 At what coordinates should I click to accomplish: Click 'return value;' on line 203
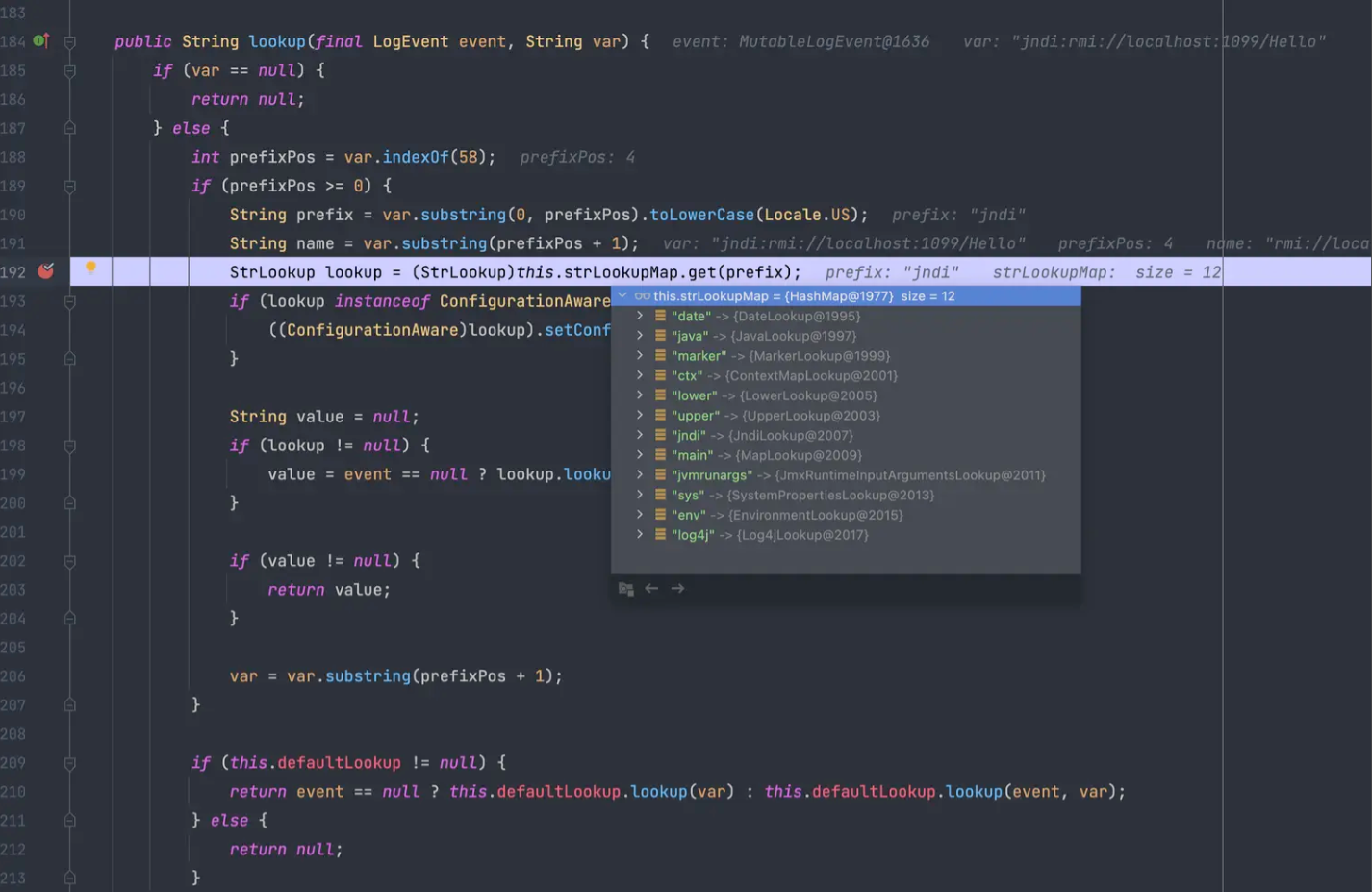(x=329, y=590)
